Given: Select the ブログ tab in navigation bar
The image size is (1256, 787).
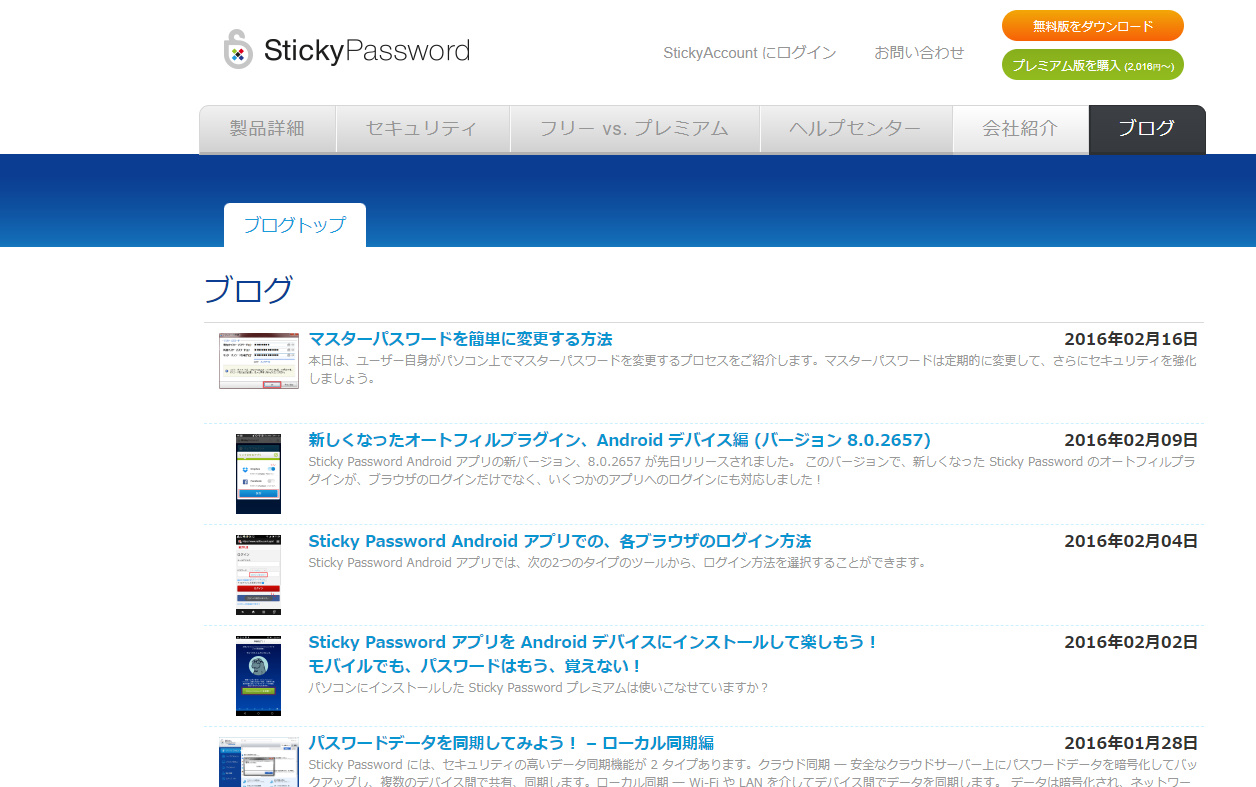Looking at the screenshot, I should [1146, 129].
